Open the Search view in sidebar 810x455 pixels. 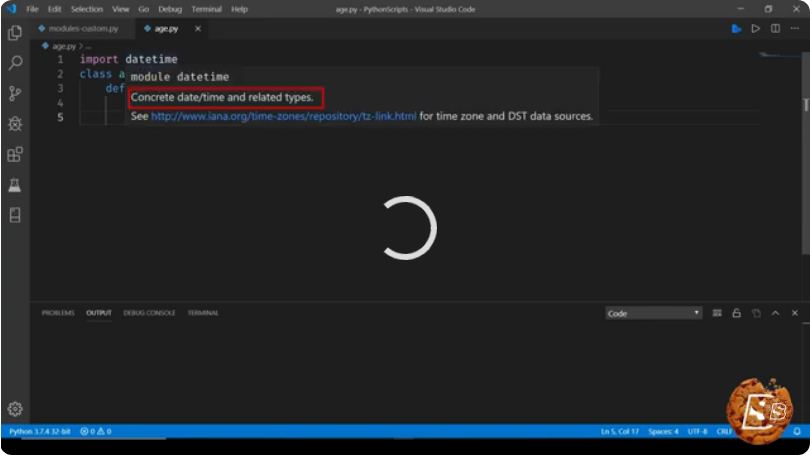click(15, 63)
